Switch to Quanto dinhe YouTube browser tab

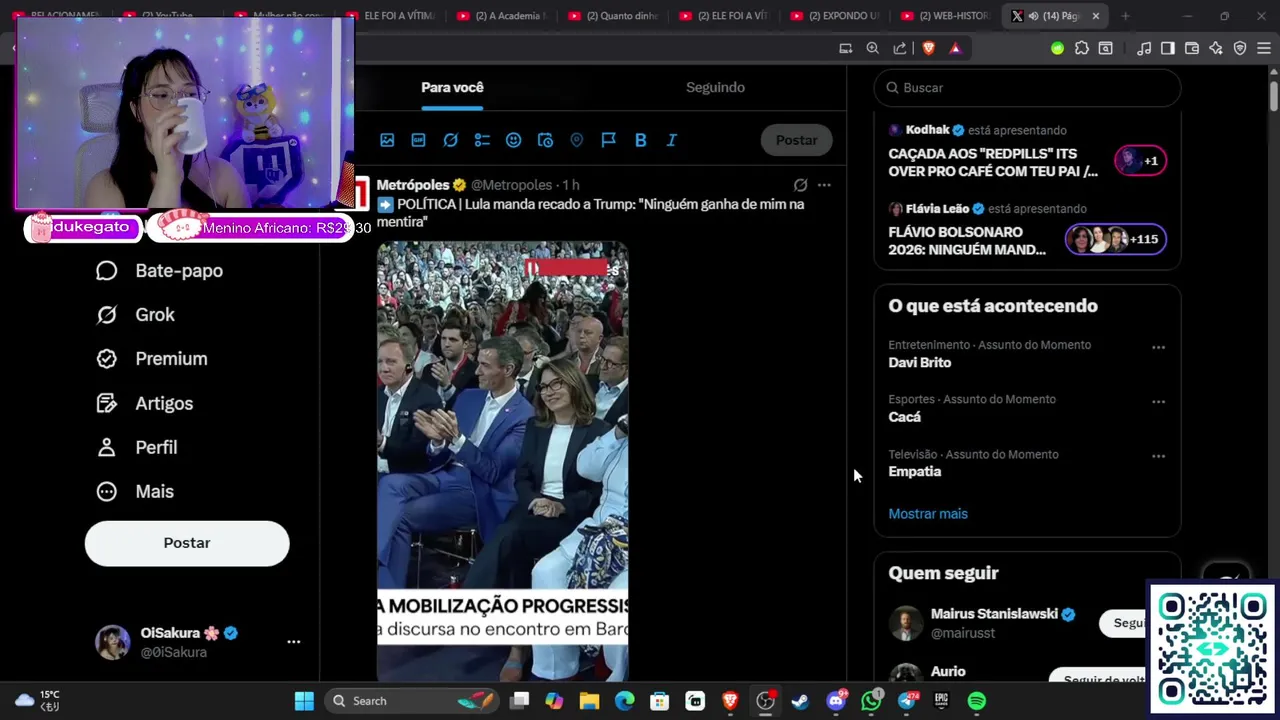tap(612, 16)
